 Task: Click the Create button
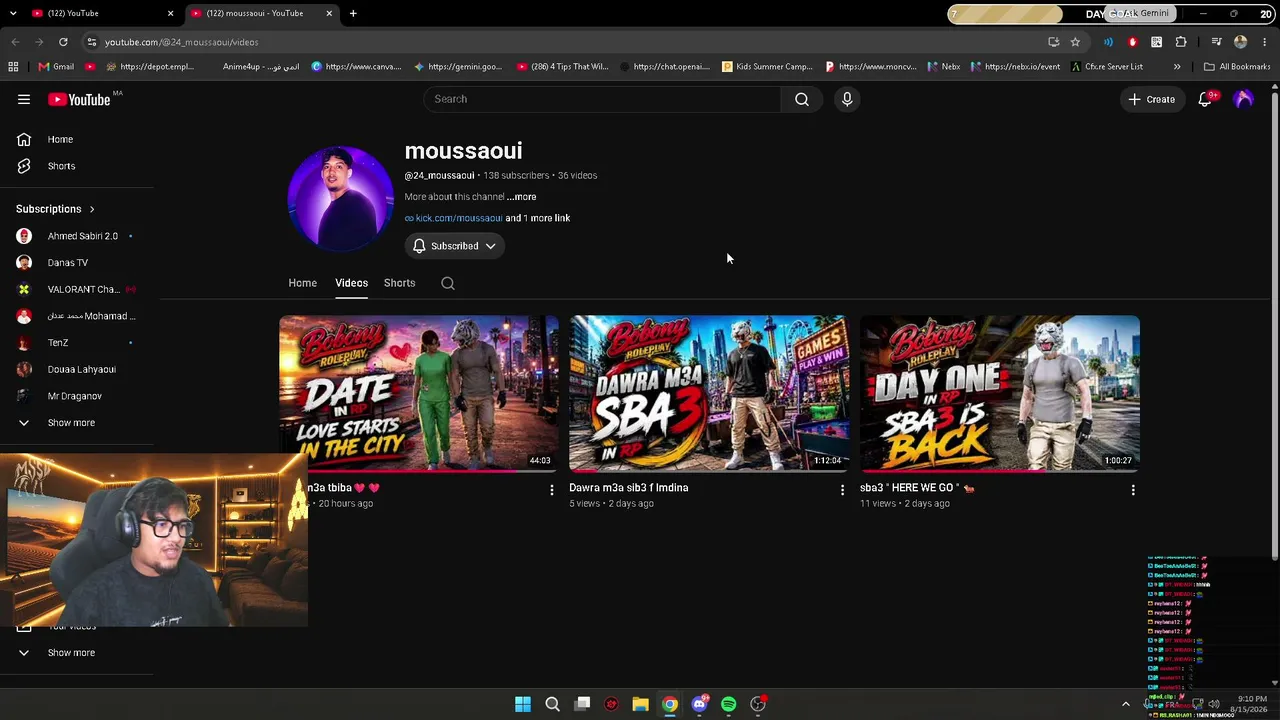1152,99
